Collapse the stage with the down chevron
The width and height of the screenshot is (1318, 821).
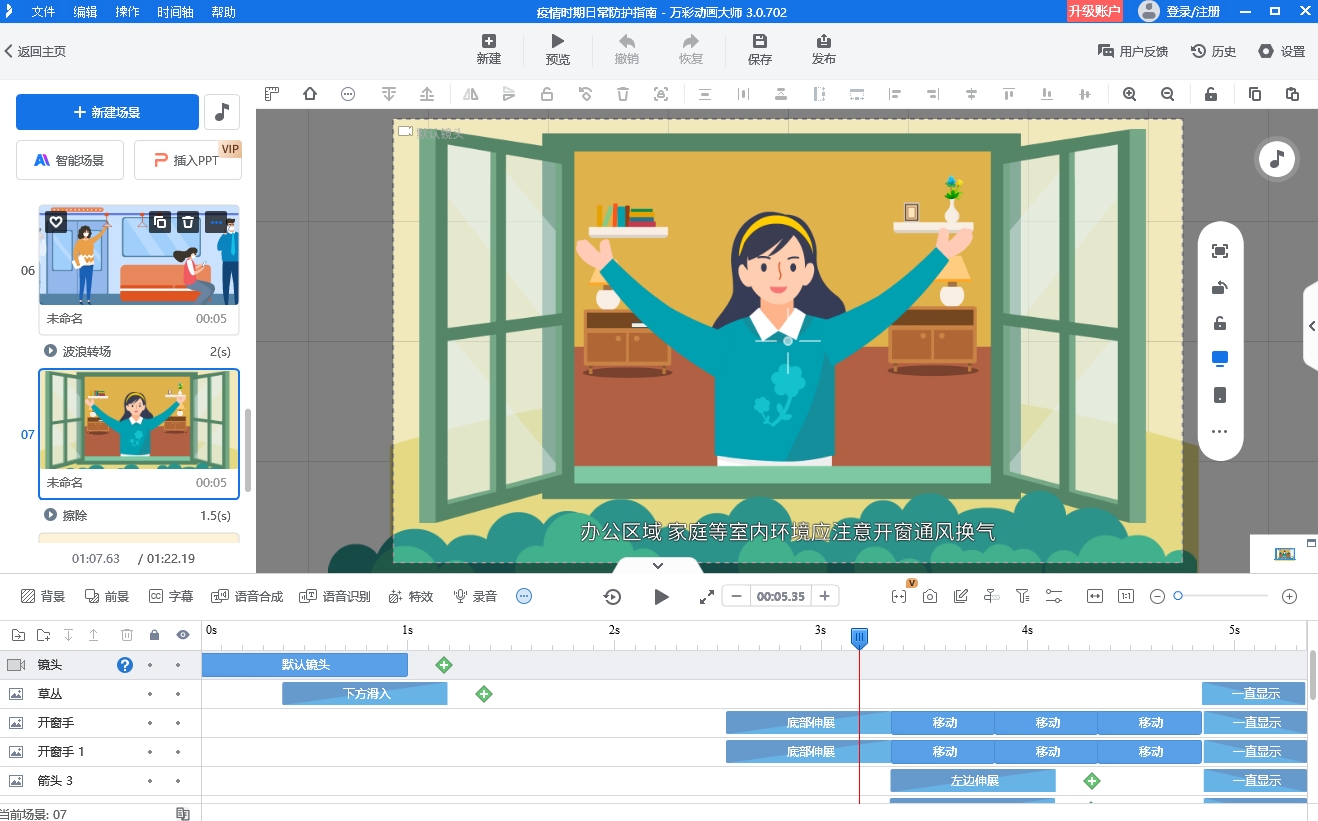(658, 565)
